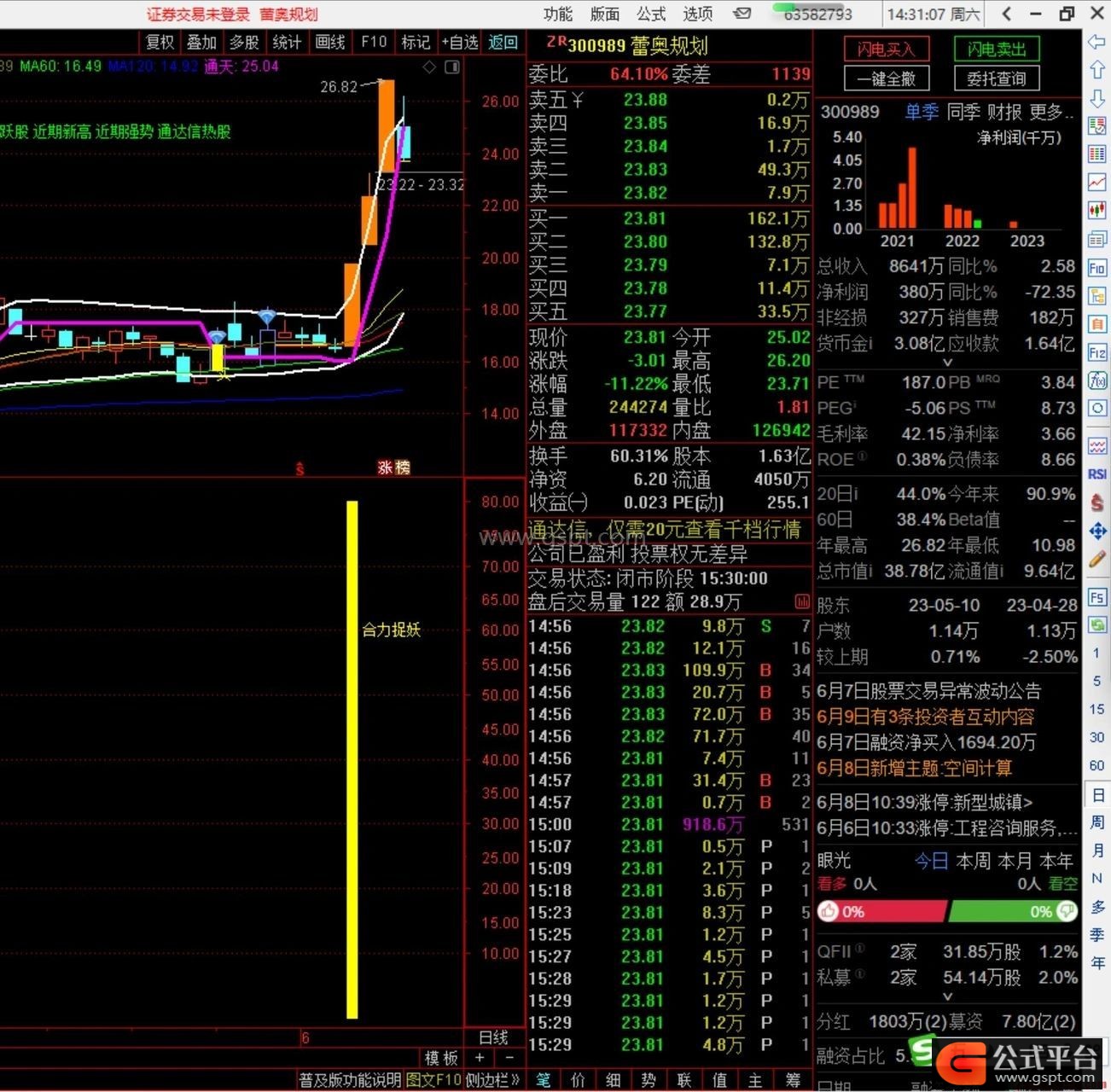1111x1092 pixels.
Task: Expand the chevron below 私募 row
Action: (947, 996)
